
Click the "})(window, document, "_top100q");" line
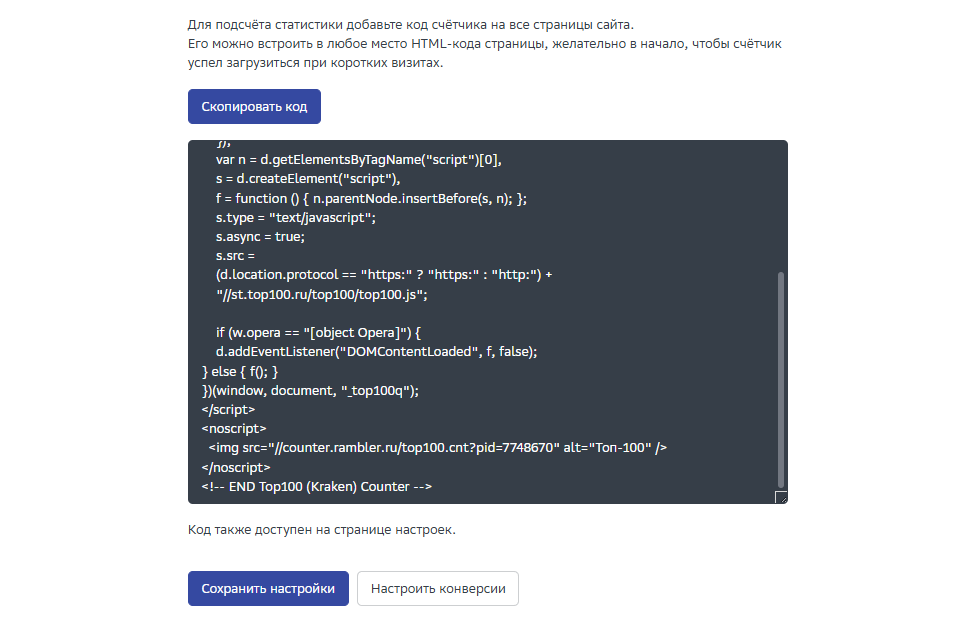[310, 391]
